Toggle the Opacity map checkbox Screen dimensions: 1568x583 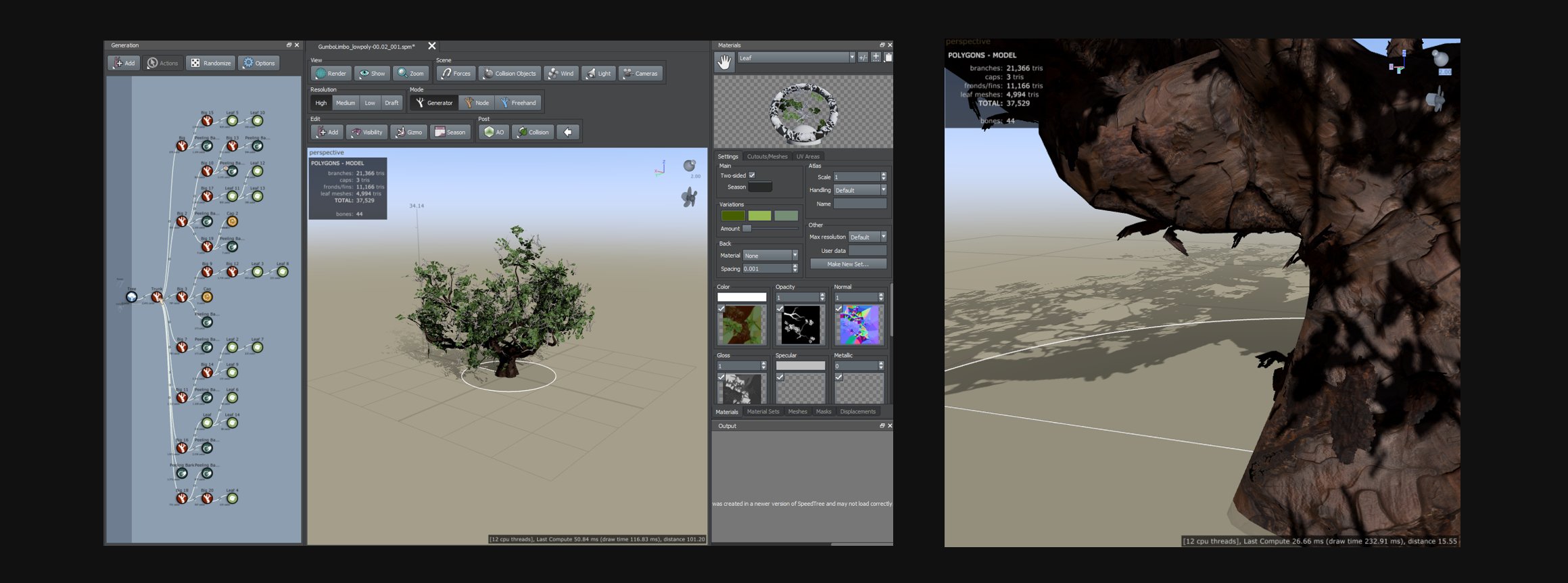pos(780,308)
